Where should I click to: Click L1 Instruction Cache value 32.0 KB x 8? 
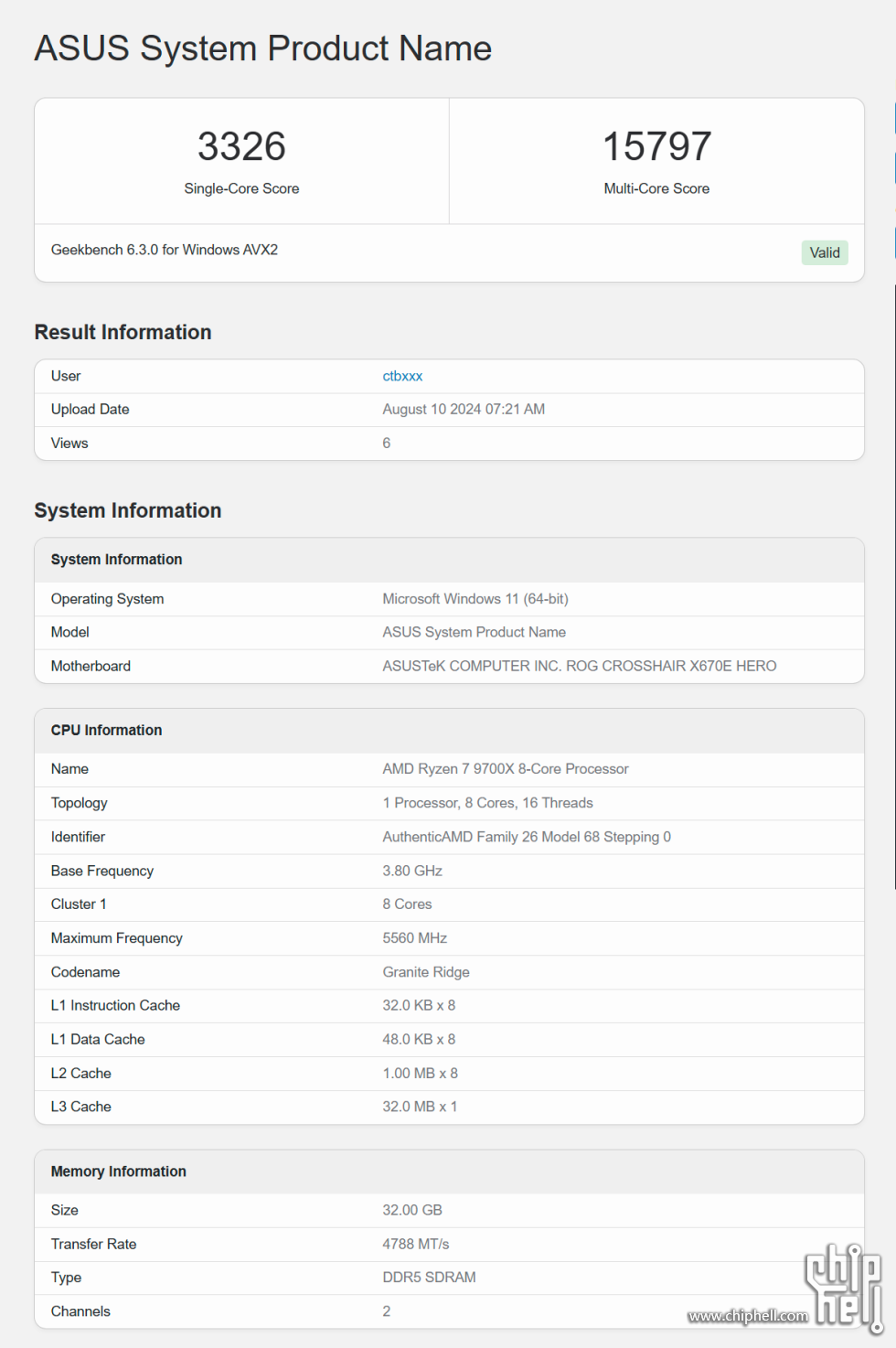click(419, 1005)
